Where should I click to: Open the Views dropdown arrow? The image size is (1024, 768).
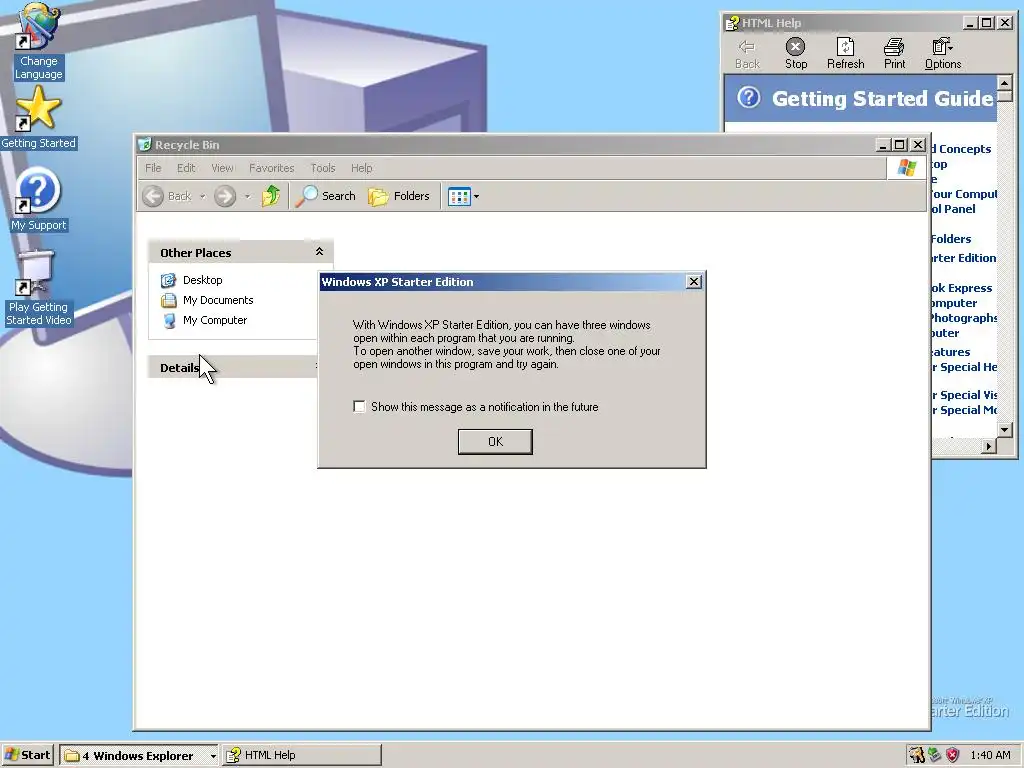(x=476, y=197)
